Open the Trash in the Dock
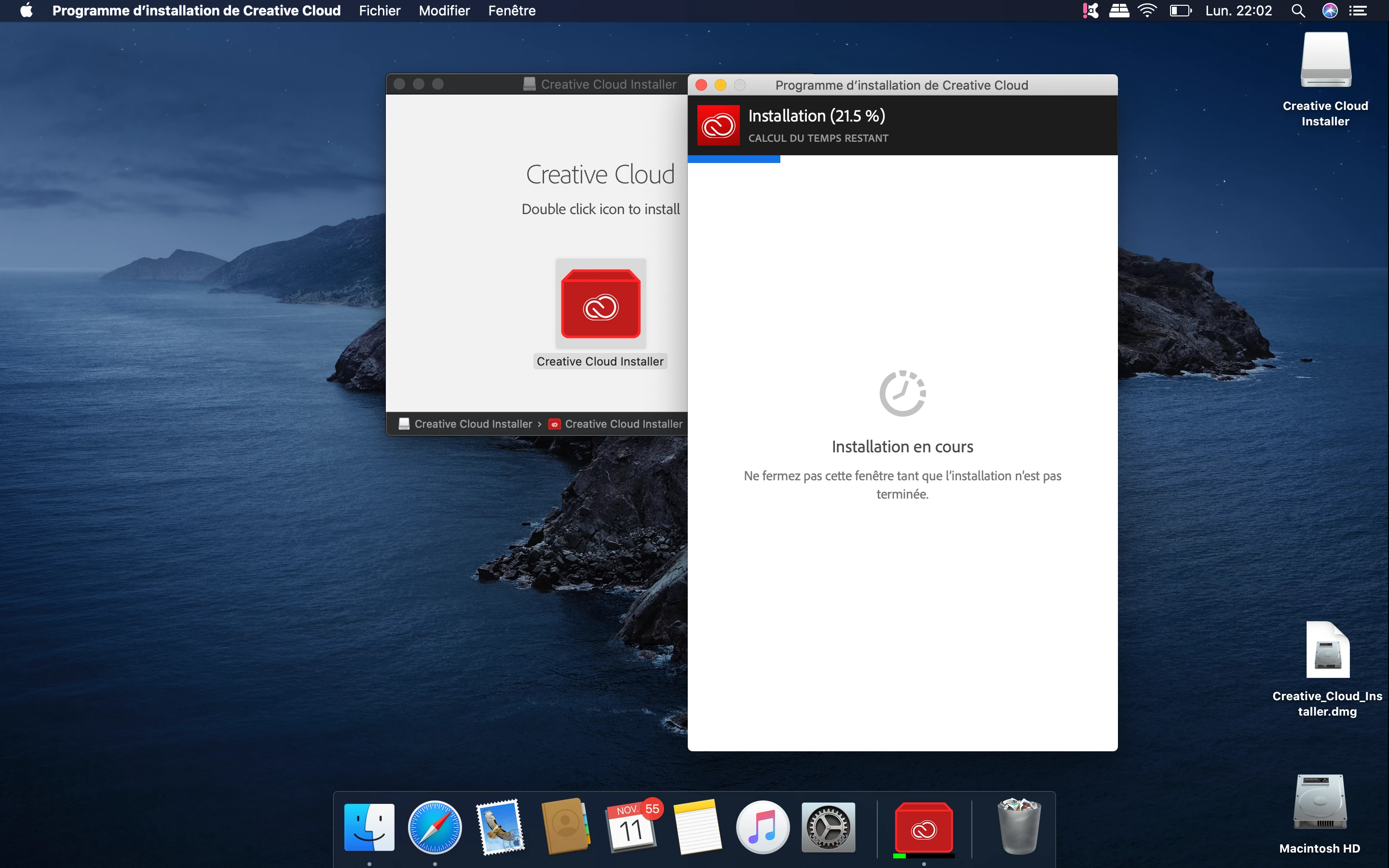Viewport: 1389px width, 868px height. [x=1019, y=827]
